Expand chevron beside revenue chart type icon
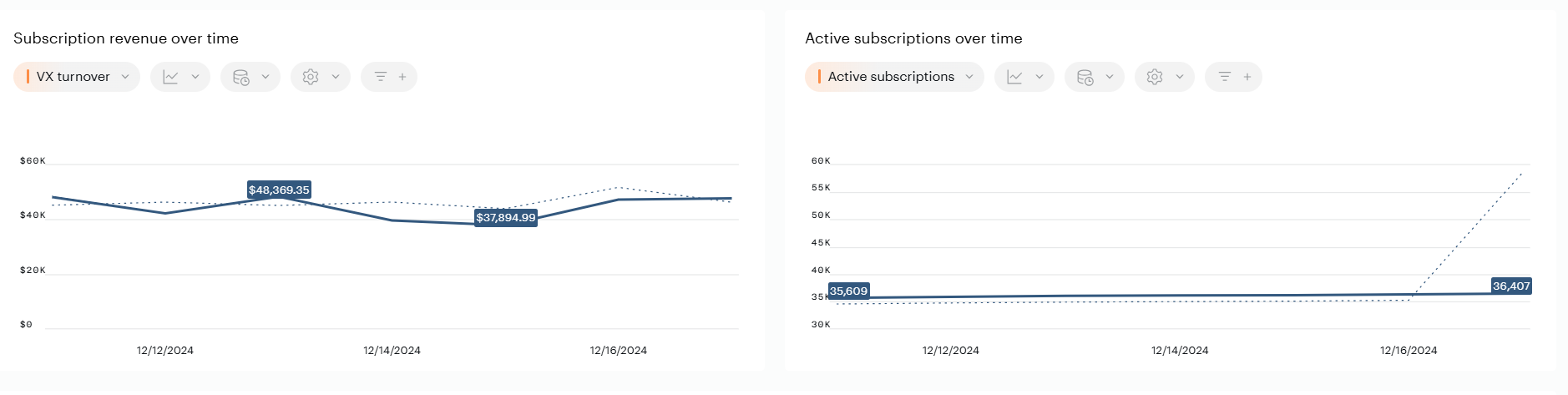This screenshot has height=395, width=1568. click(195, 77)
